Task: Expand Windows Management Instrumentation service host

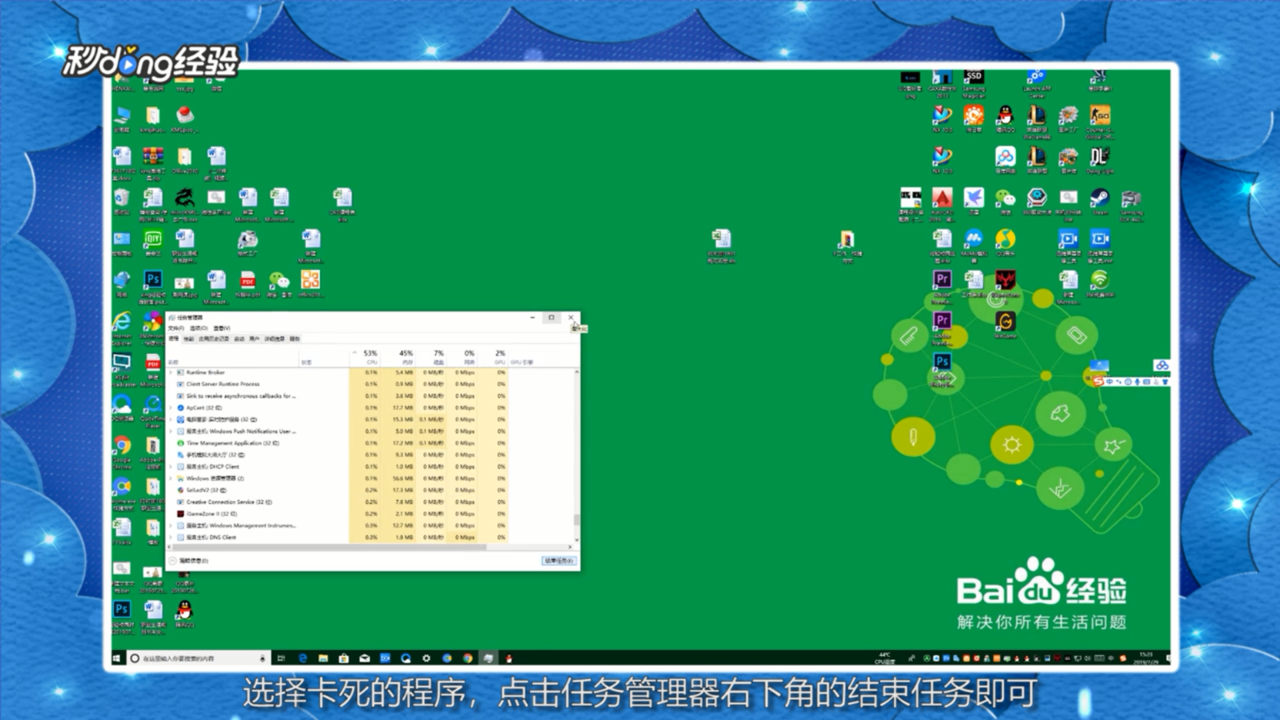Action: pyautogui.click(x=170, y=526)
